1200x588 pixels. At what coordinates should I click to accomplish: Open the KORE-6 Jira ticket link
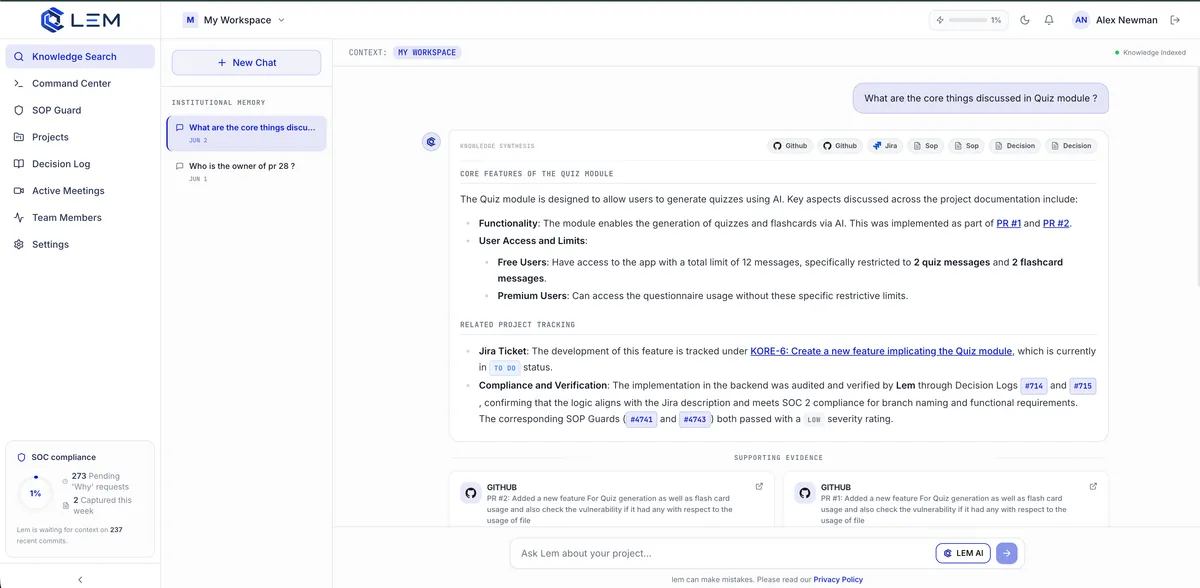tap(882, 351)
